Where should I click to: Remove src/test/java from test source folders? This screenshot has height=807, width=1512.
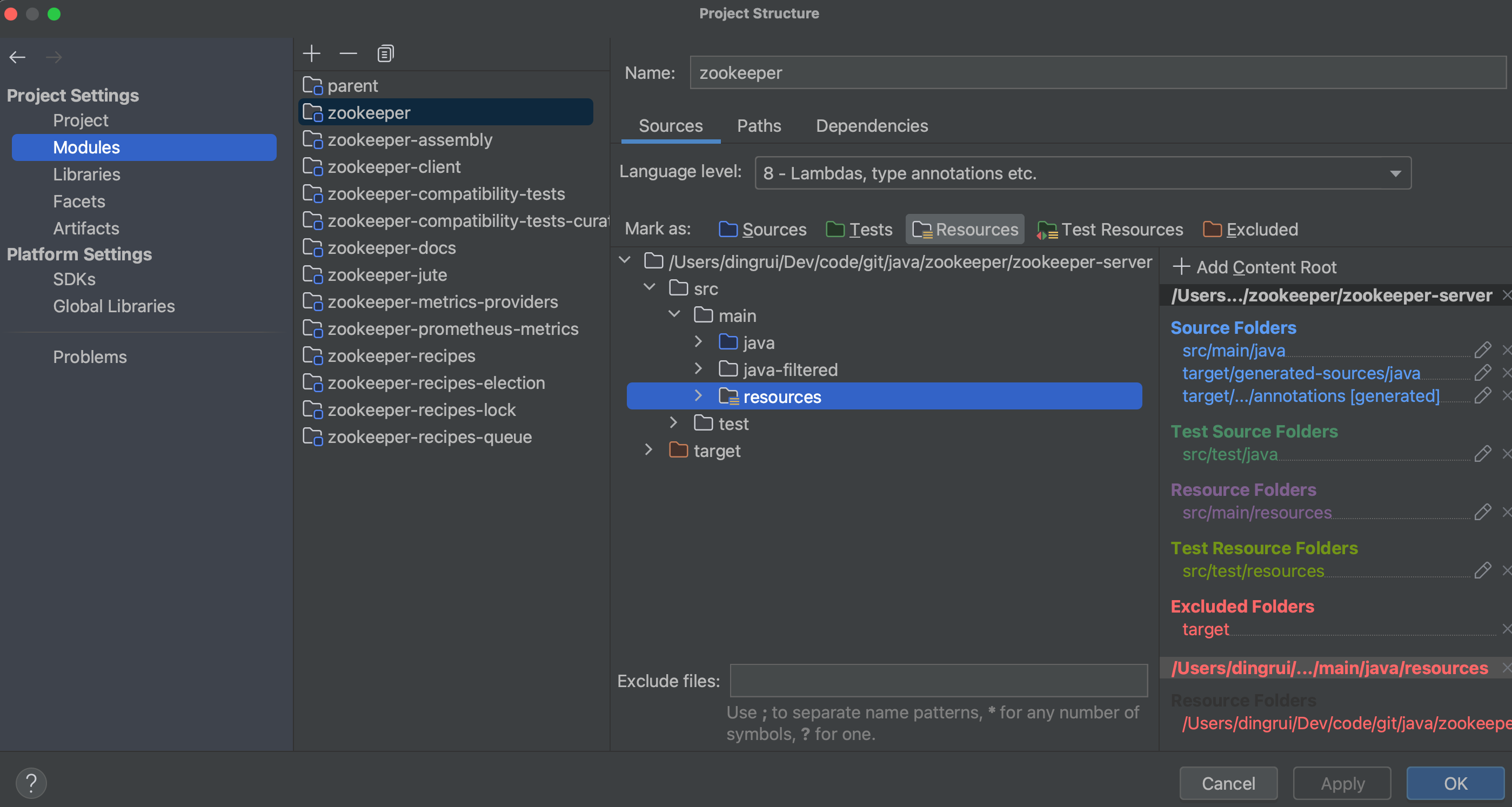coord(1506,454)
